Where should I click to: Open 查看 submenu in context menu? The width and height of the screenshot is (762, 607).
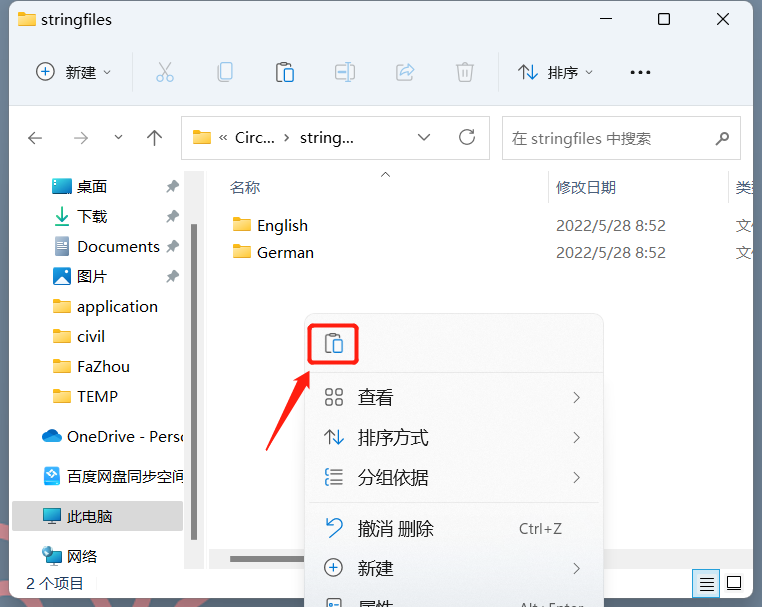(x=454, y=397)
